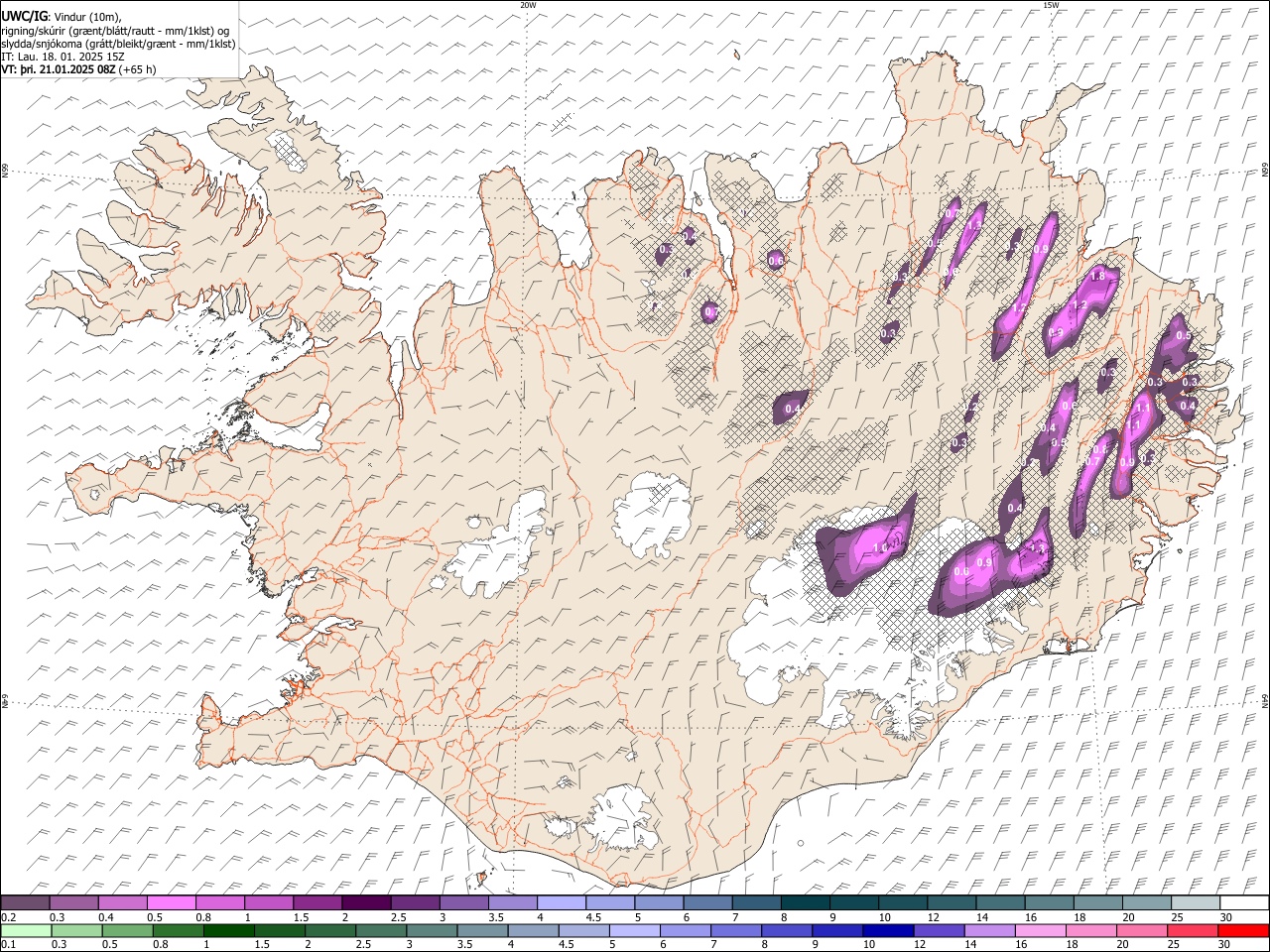
Task: Click the 1.0 value north of Vatnajökull glacier
Action: tap(879, 548)
